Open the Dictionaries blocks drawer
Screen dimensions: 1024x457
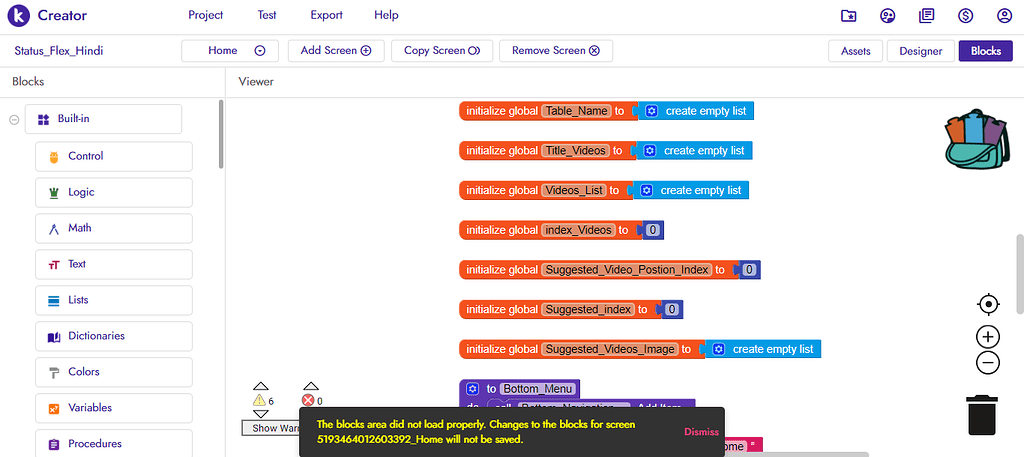(x=114, y=336)
